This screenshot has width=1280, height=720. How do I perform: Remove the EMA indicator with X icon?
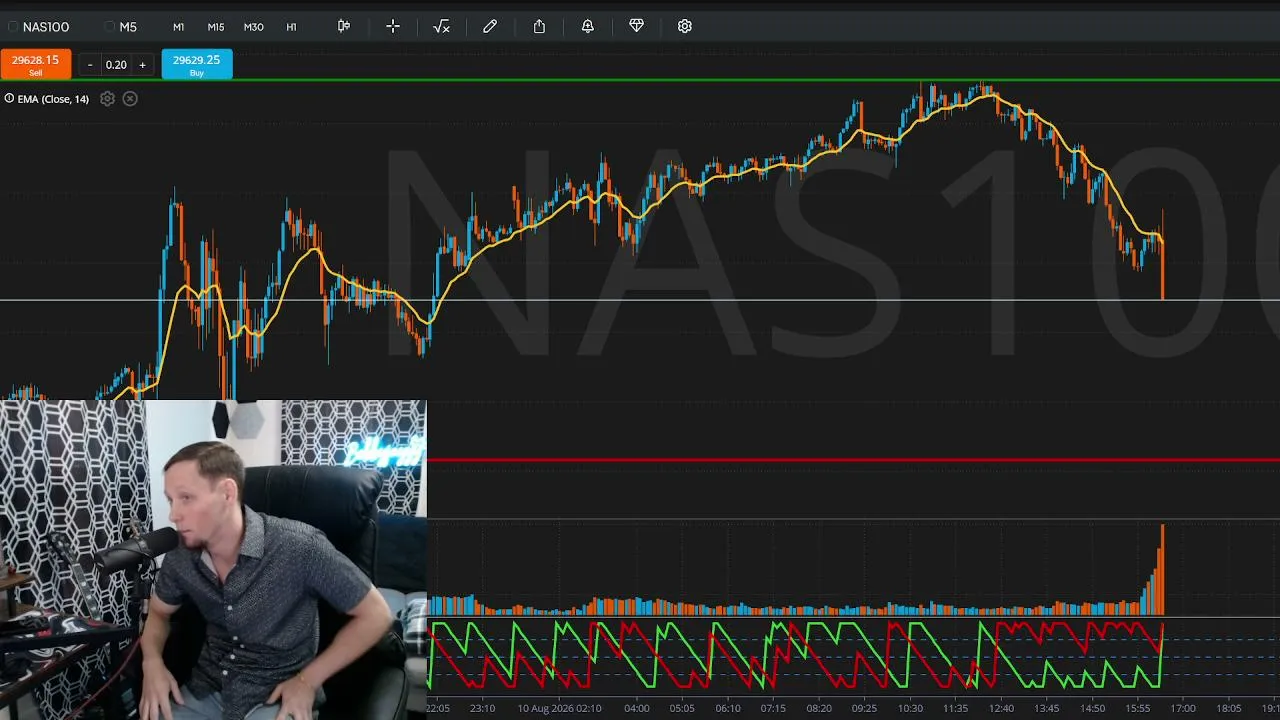(130, 99)
